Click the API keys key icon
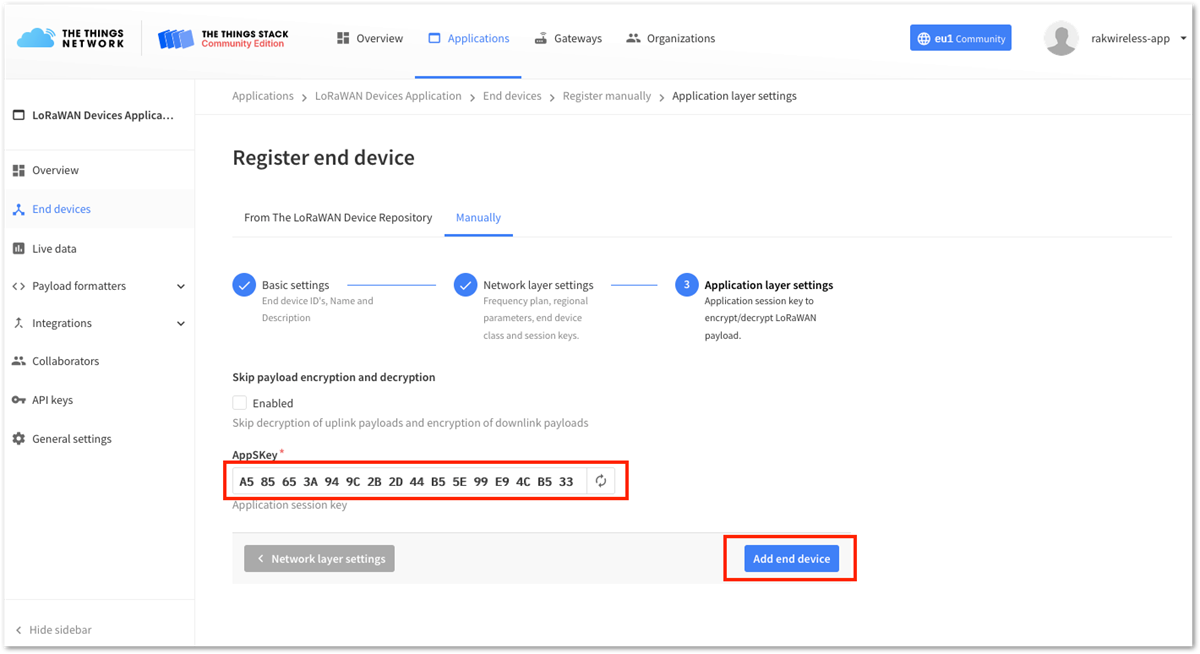The width and height of the screenshot is (1200, 654). coord(18,400)
